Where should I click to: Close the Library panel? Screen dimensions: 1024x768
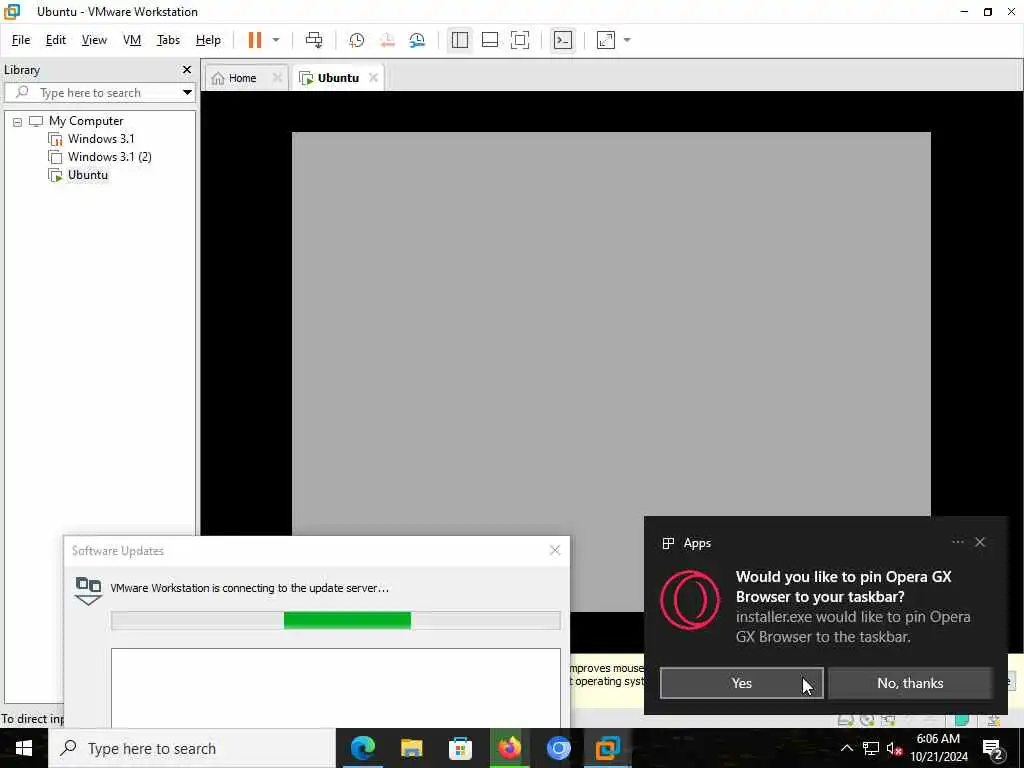[x=187, y=69]
